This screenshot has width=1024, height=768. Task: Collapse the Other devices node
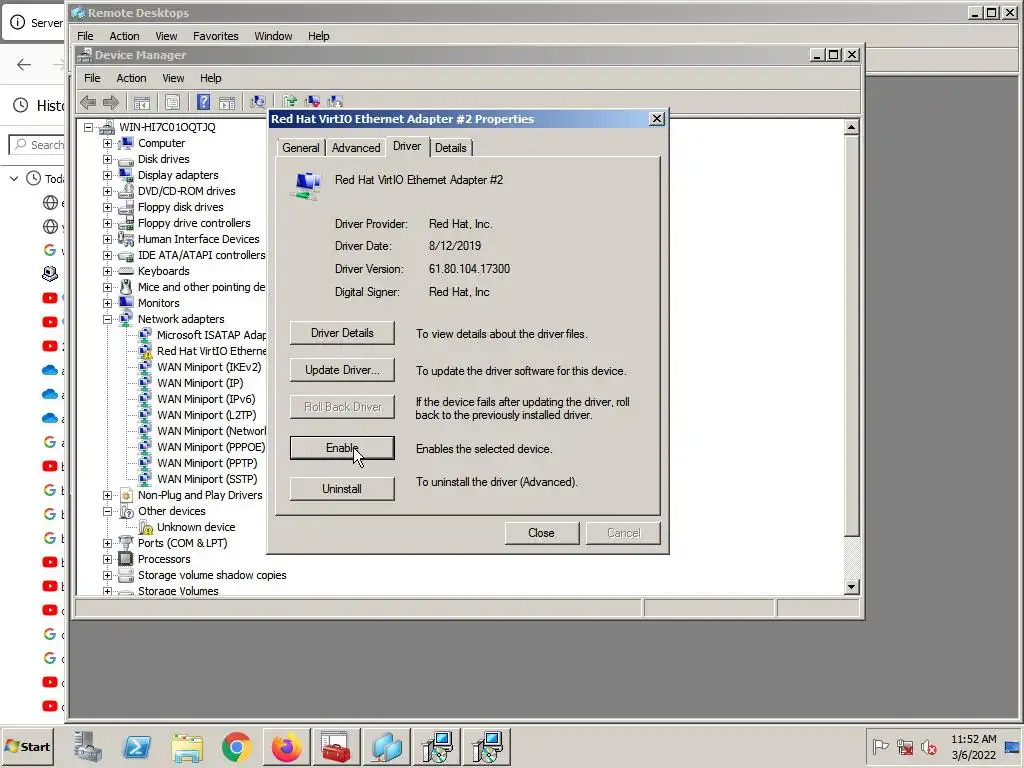click(107, 511)
